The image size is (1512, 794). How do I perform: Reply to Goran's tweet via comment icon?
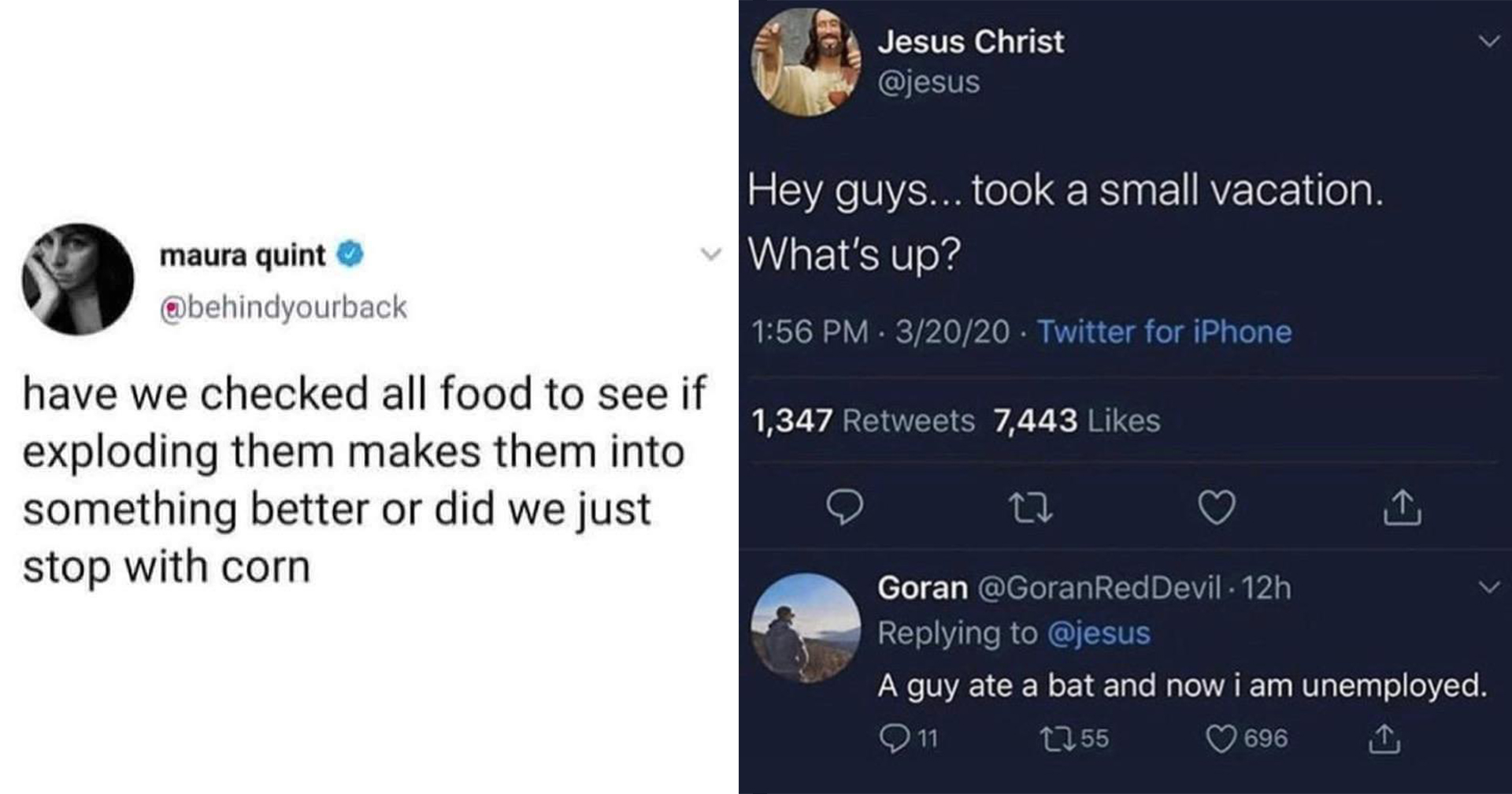click(894, 738)
